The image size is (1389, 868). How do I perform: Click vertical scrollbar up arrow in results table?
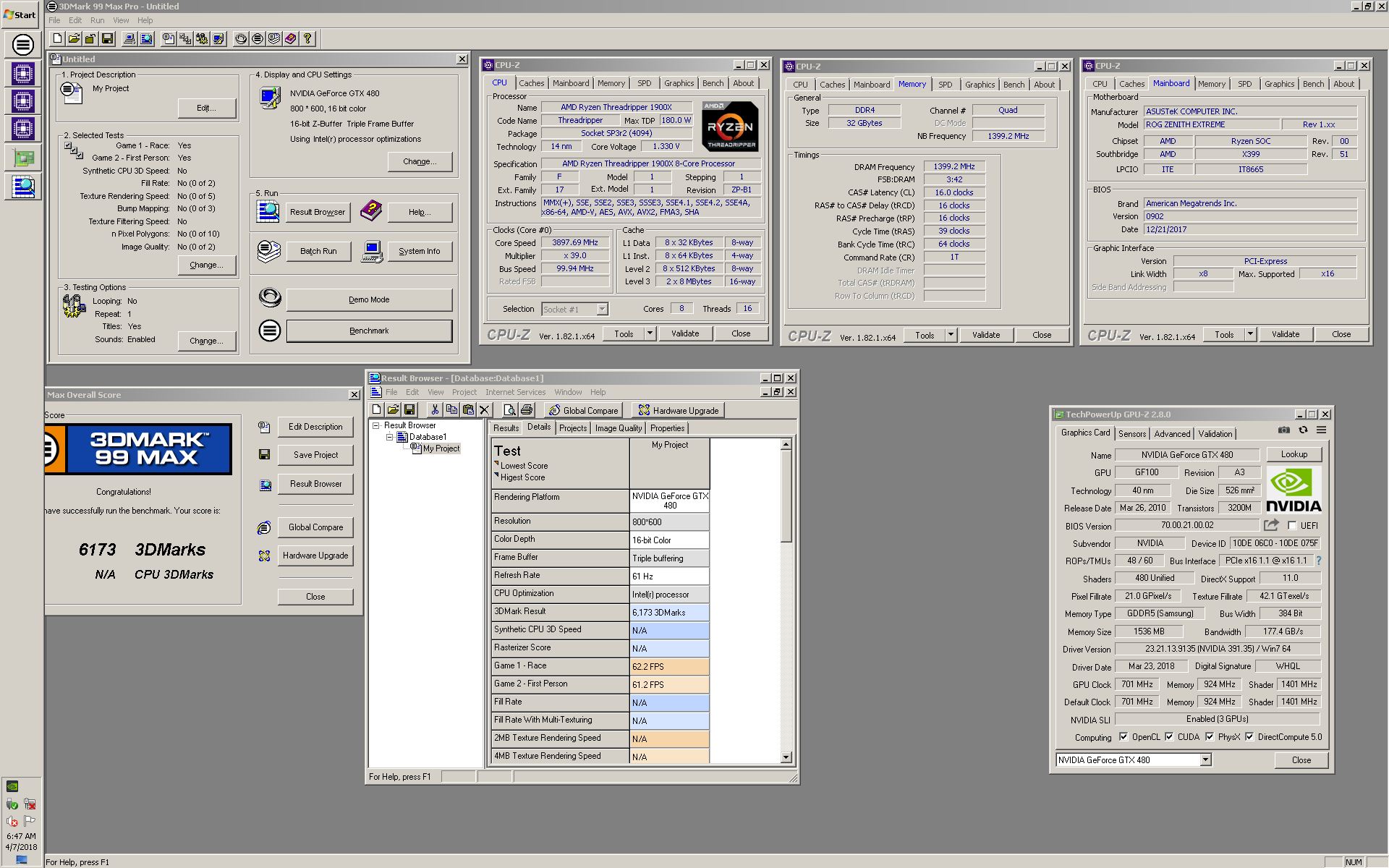(786, 445)
